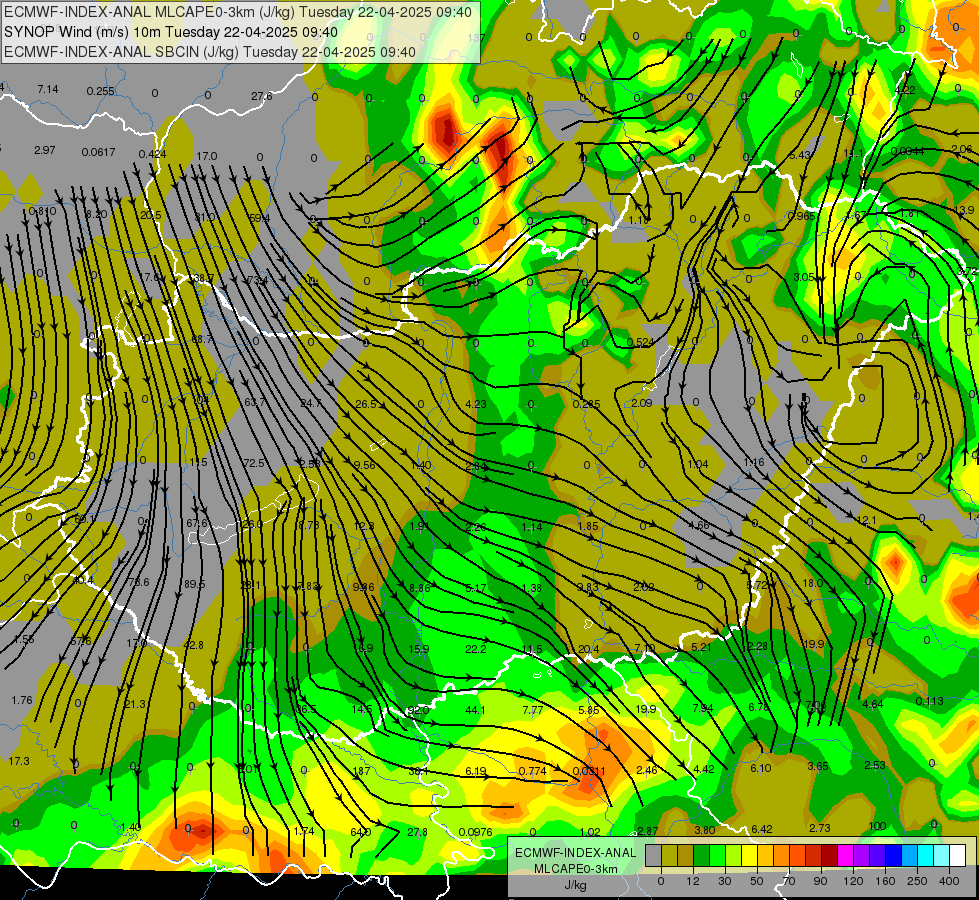Click the SYNOP Wind header line
979x900 pixels.
point(170,32)
